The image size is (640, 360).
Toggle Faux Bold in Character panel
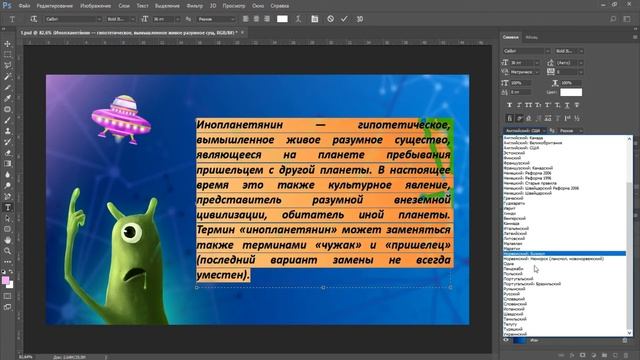point(509,105)
